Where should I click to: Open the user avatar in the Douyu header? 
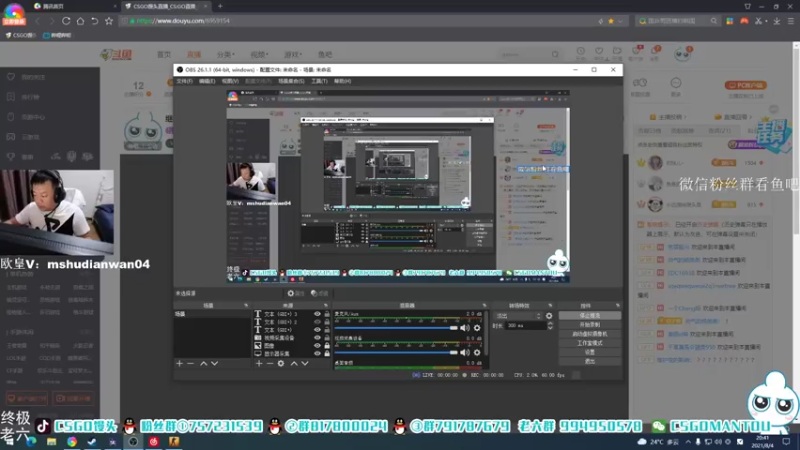[x=682, y=54]
